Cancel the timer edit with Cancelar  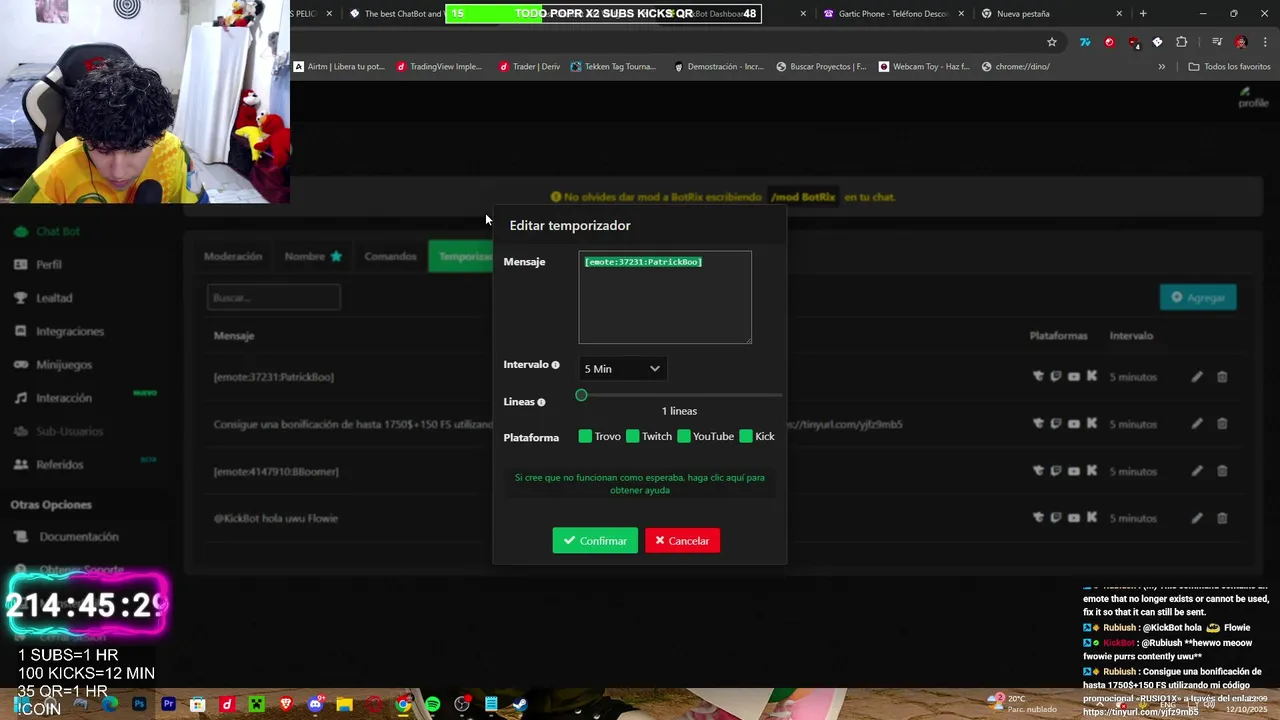click(682, 541)
